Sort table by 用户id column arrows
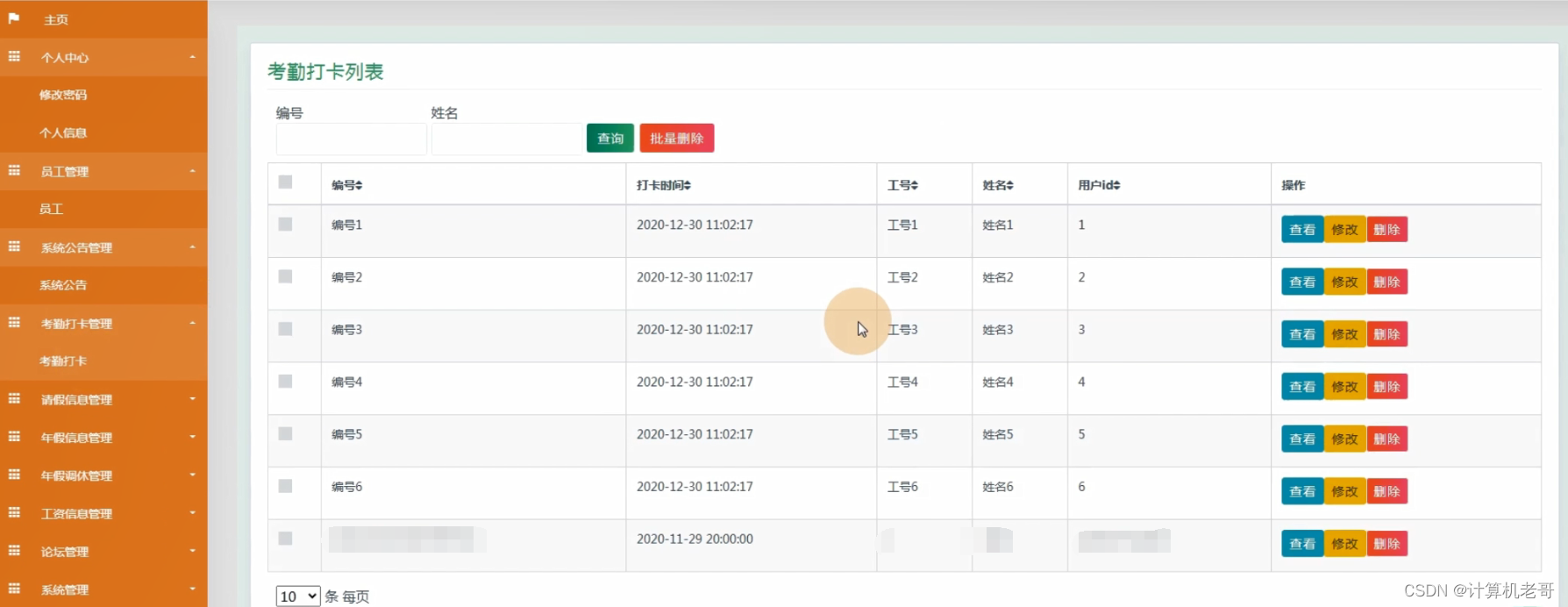This screenshot has height=607, width=1568. 1116,185
